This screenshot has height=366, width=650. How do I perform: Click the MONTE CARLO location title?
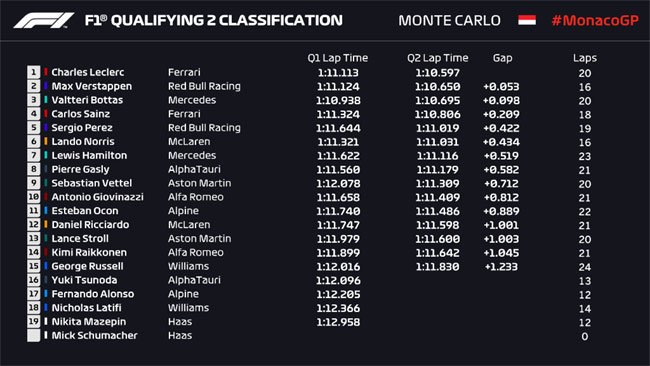click(x=449, y=20)
